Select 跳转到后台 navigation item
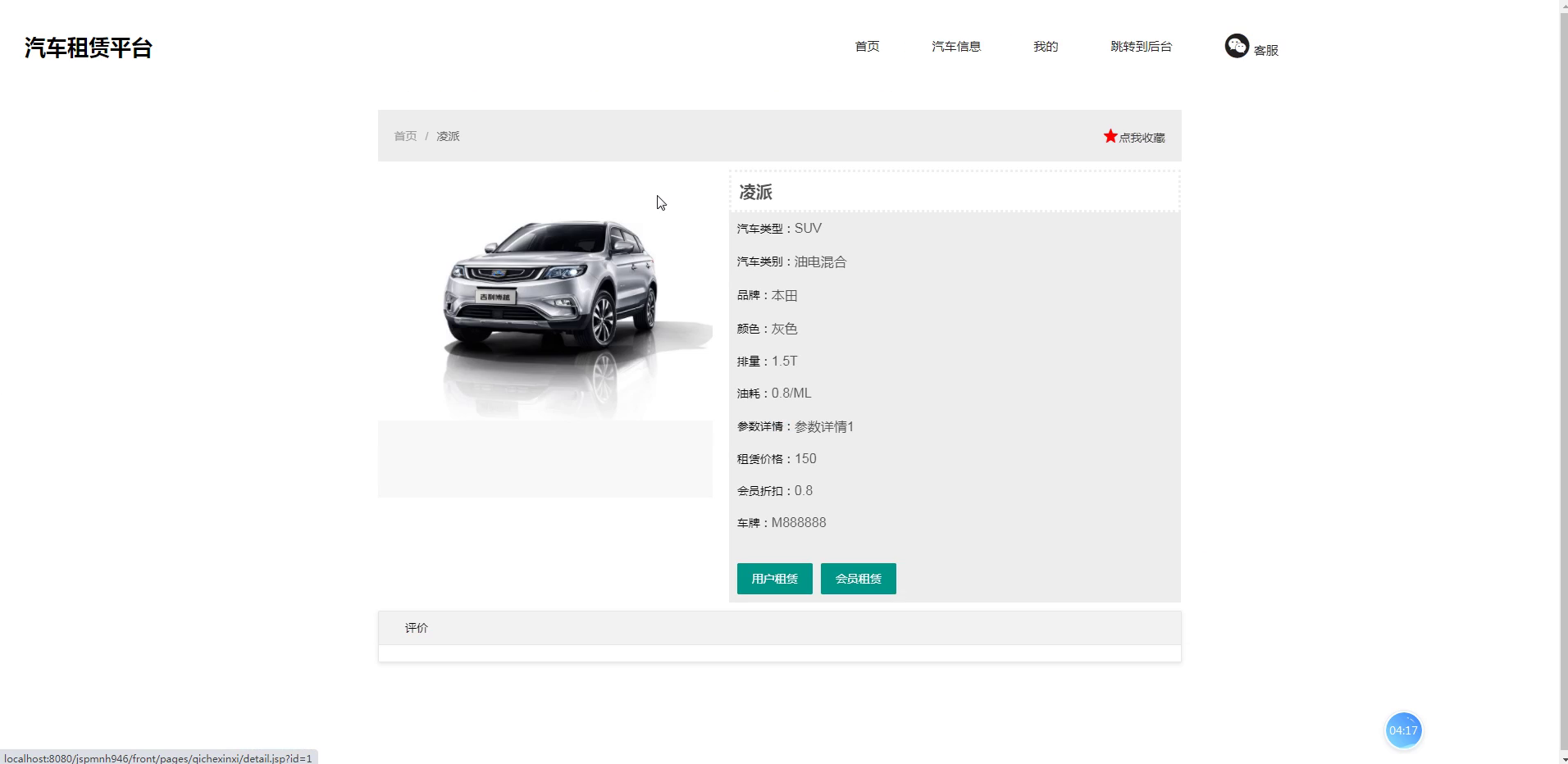Image resolution: width=1568 pixels, height=764 pixels. coord(1142,47)
